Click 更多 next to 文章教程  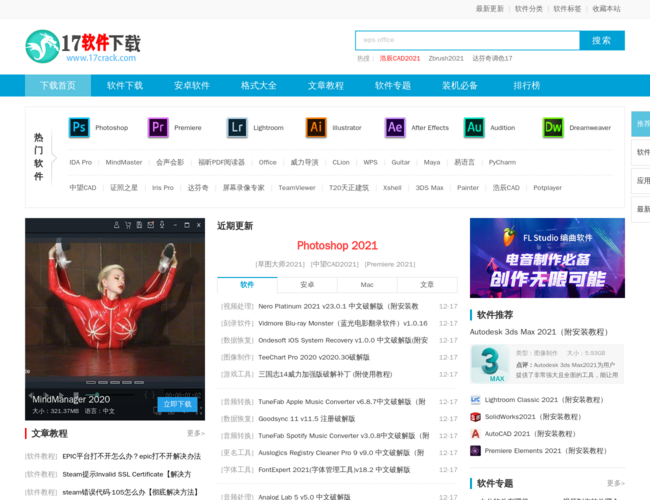coord(196,433)
